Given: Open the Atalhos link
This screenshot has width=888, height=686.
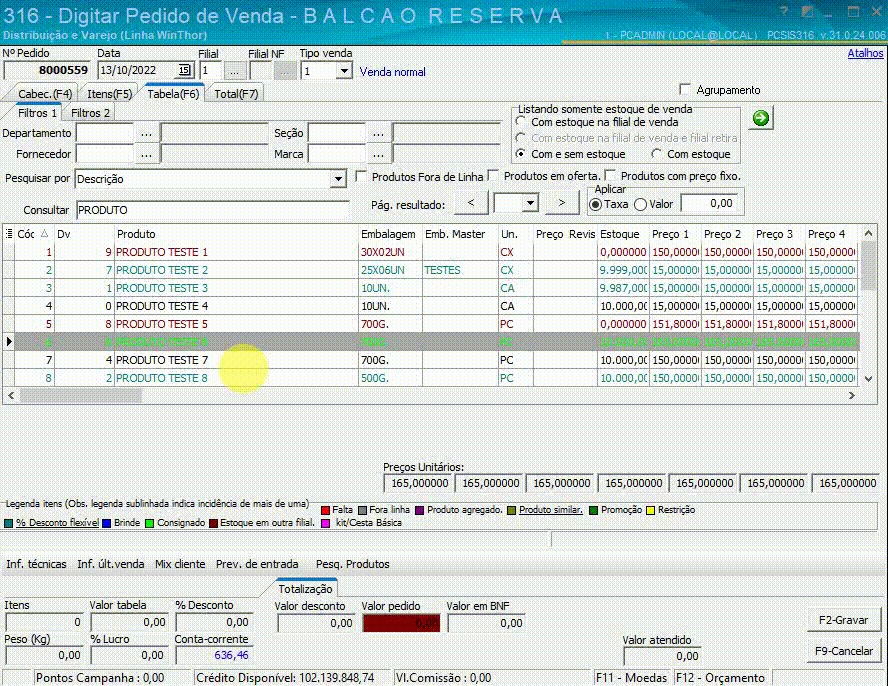Looking at the screenshot, I should 865,53.
